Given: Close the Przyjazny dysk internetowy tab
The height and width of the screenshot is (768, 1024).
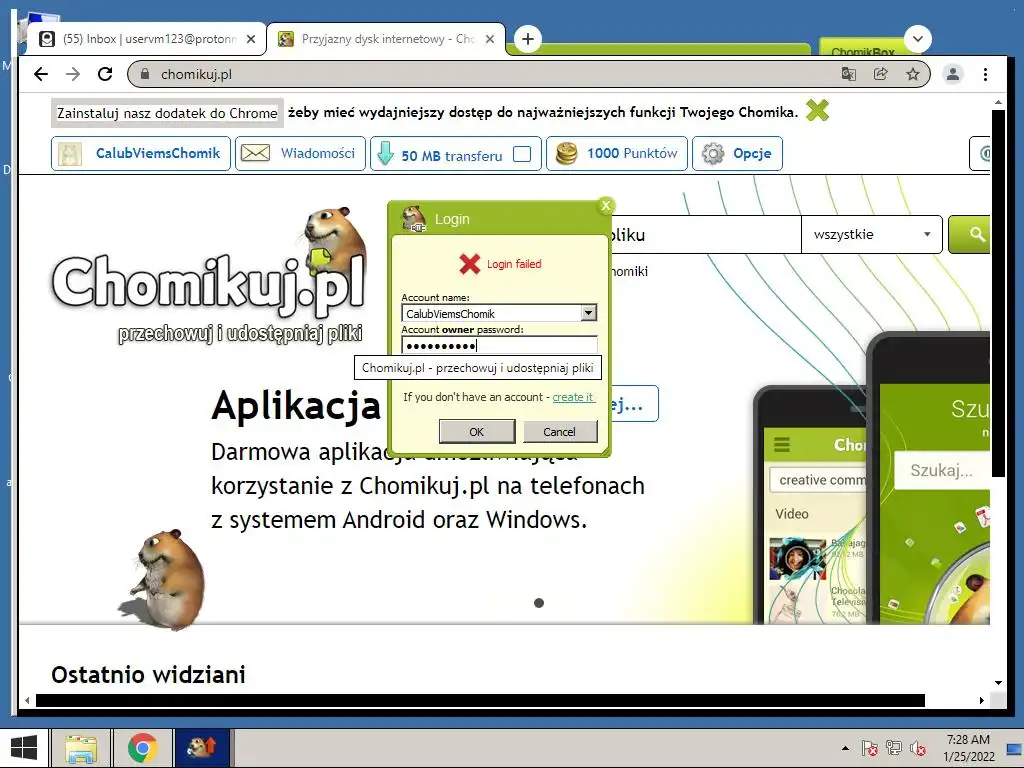Looking at the screenshot, I should (490, 39).
